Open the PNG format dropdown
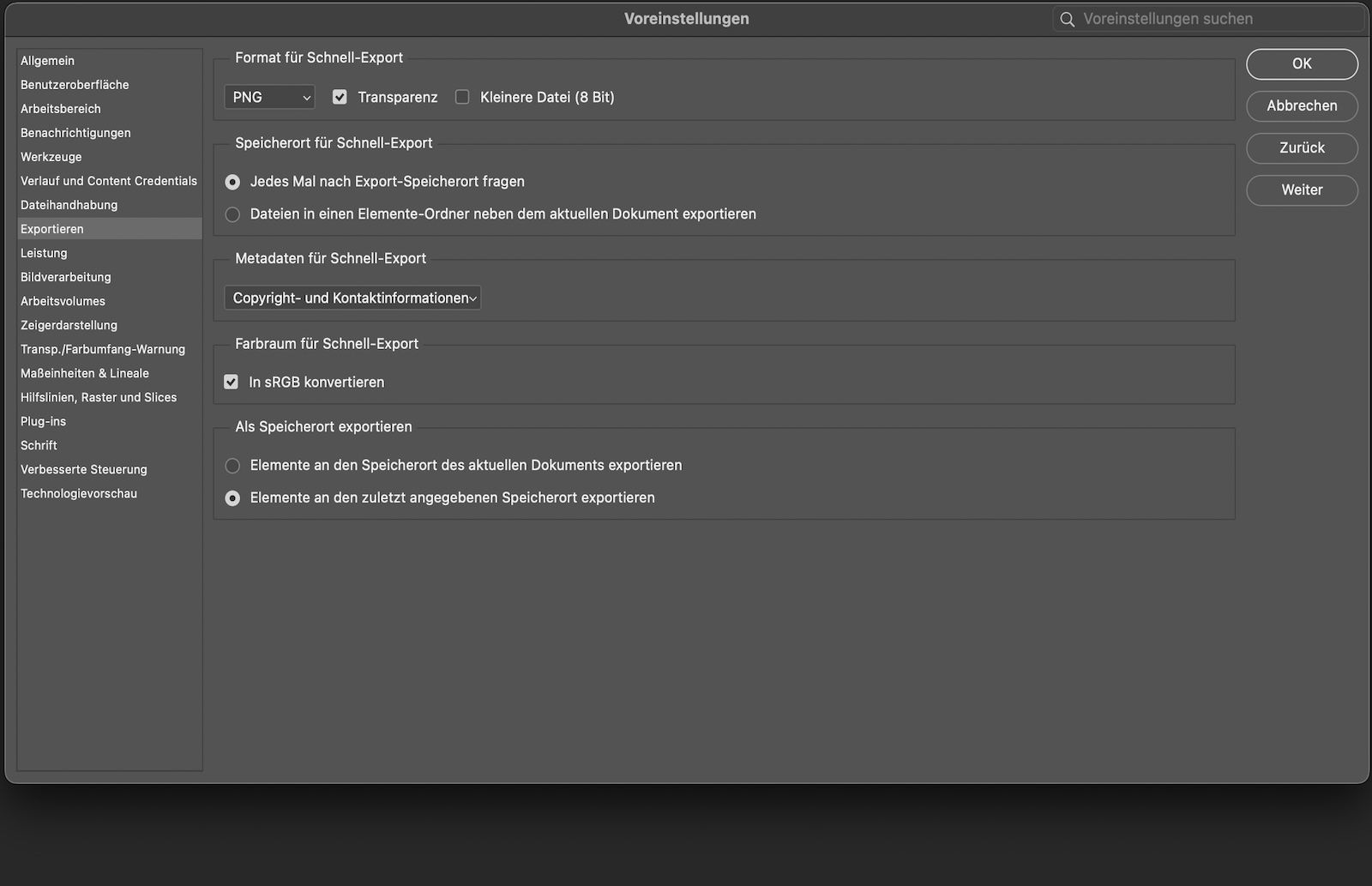 pos(268,97)
